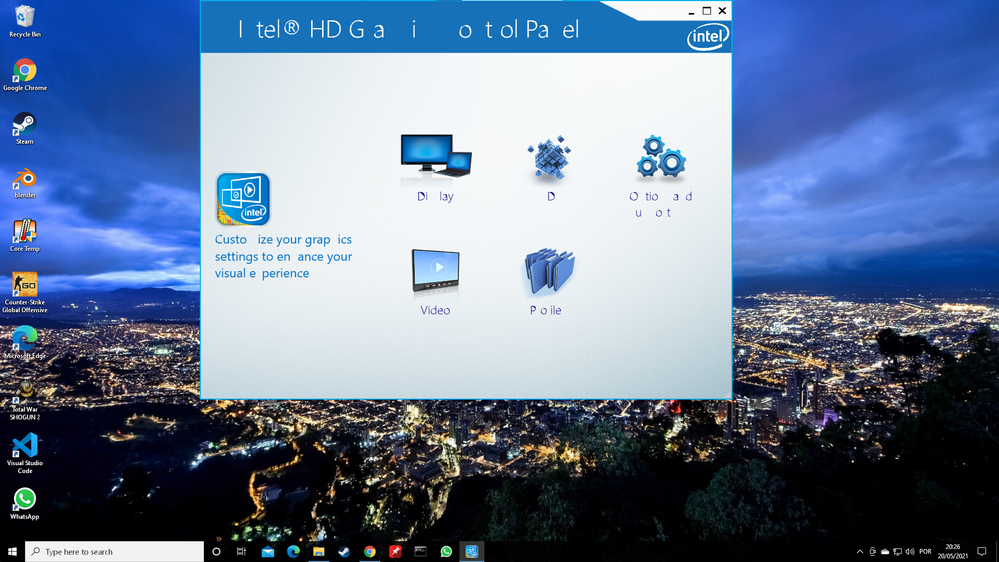Open the gears Options and Support tile
Image resolution: width=999 pixels, height=562 pixels.
point(661,176)
